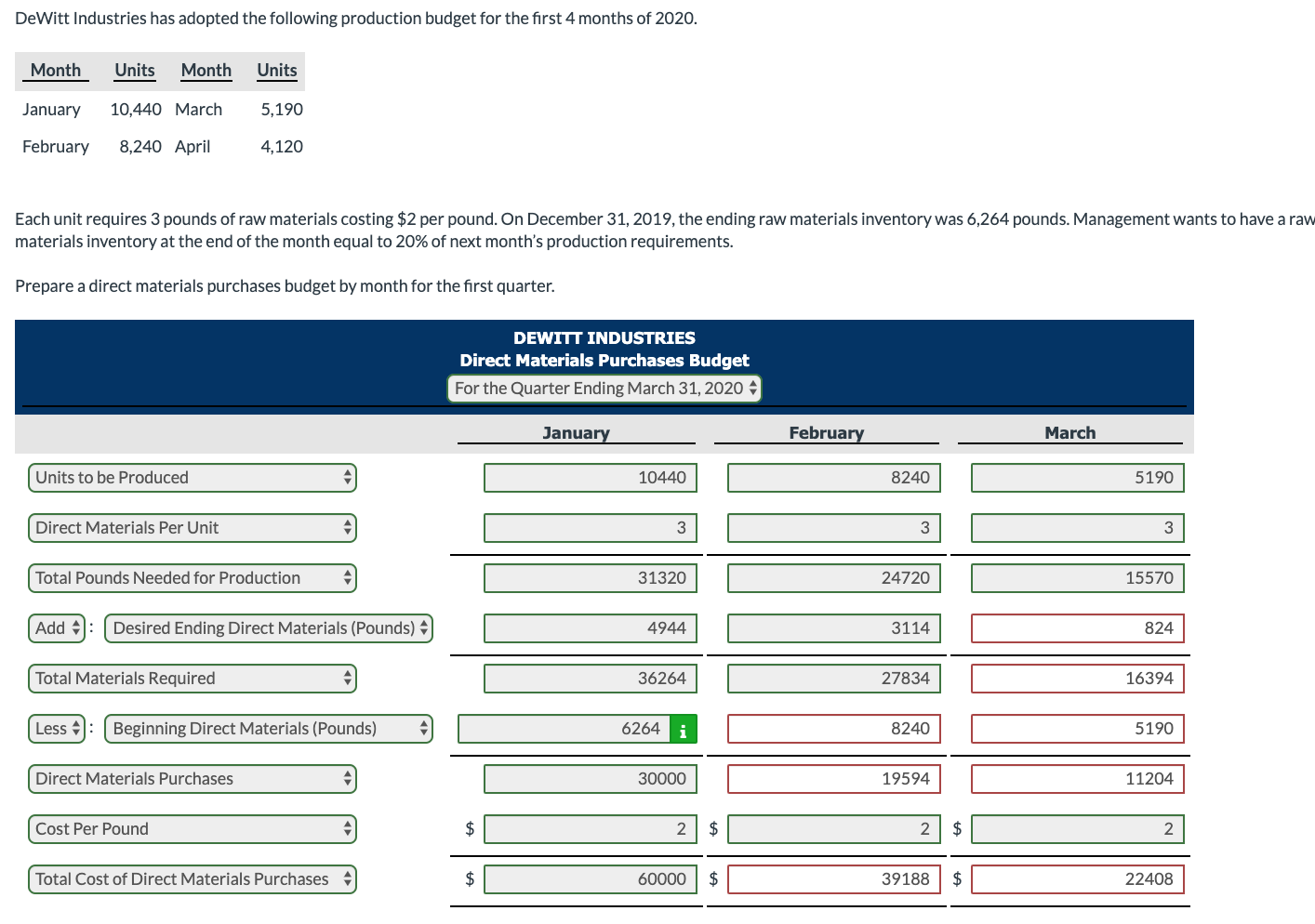Open the 'Units to be Produced' dropdown

coord(193,478)
